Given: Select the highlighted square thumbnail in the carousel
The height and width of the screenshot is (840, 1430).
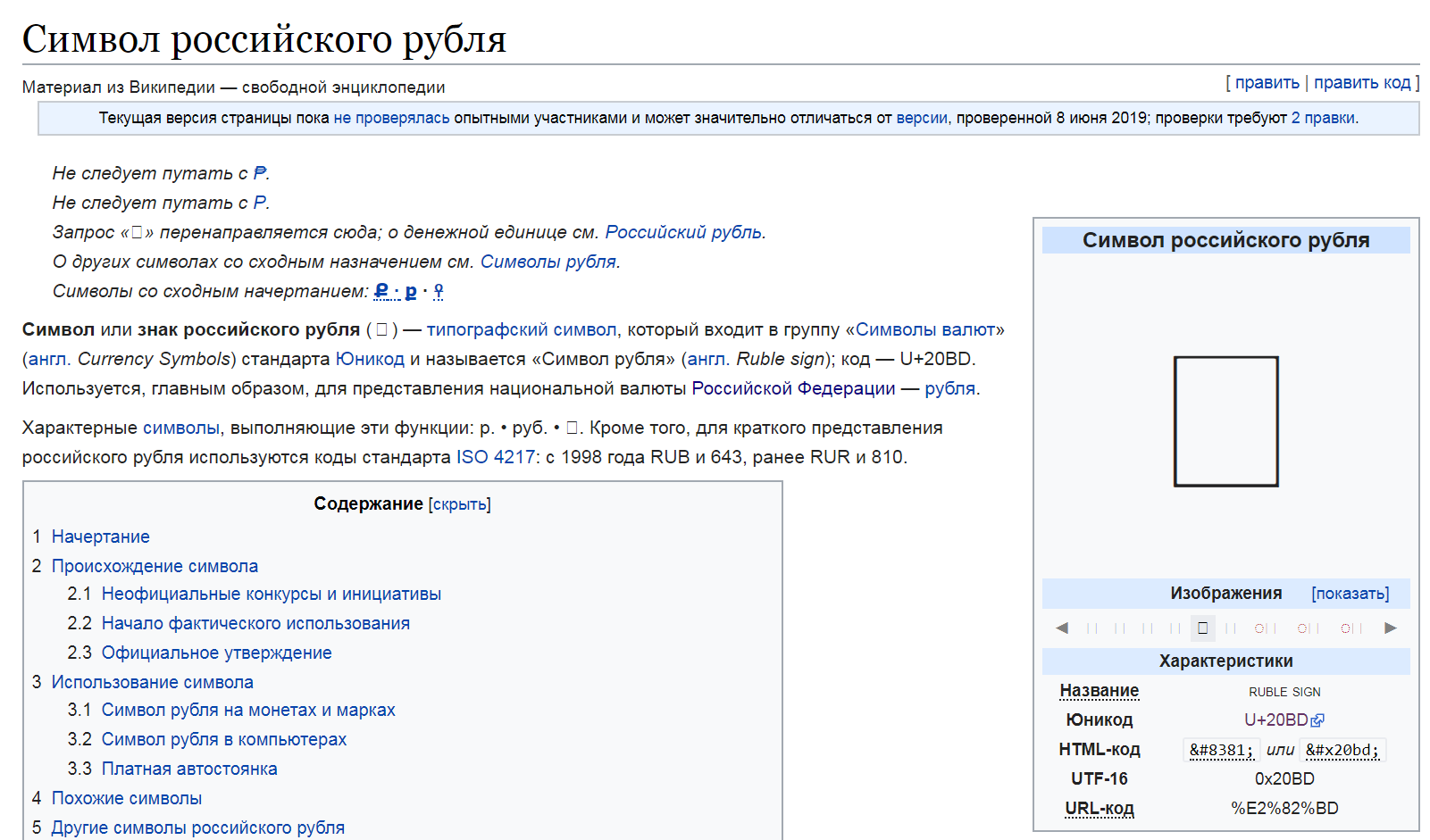Looking at the screenshot, I should [1203, 628].
